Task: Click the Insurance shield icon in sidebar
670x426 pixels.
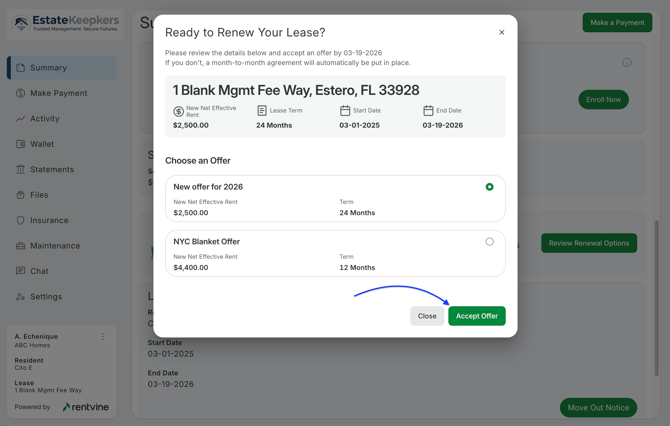Action: coord(20,220)
